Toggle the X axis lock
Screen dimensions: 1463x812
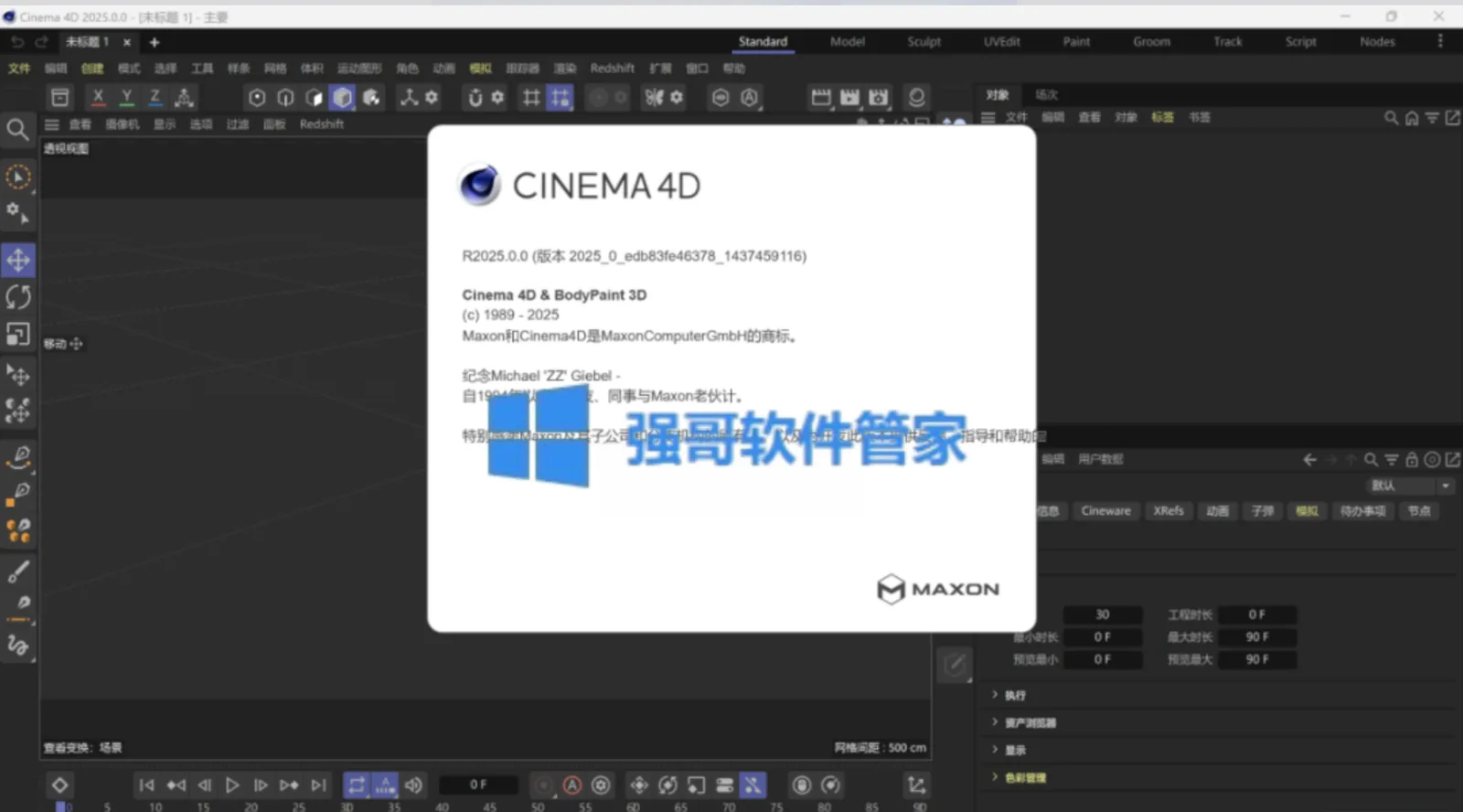(x=98, y=97)
